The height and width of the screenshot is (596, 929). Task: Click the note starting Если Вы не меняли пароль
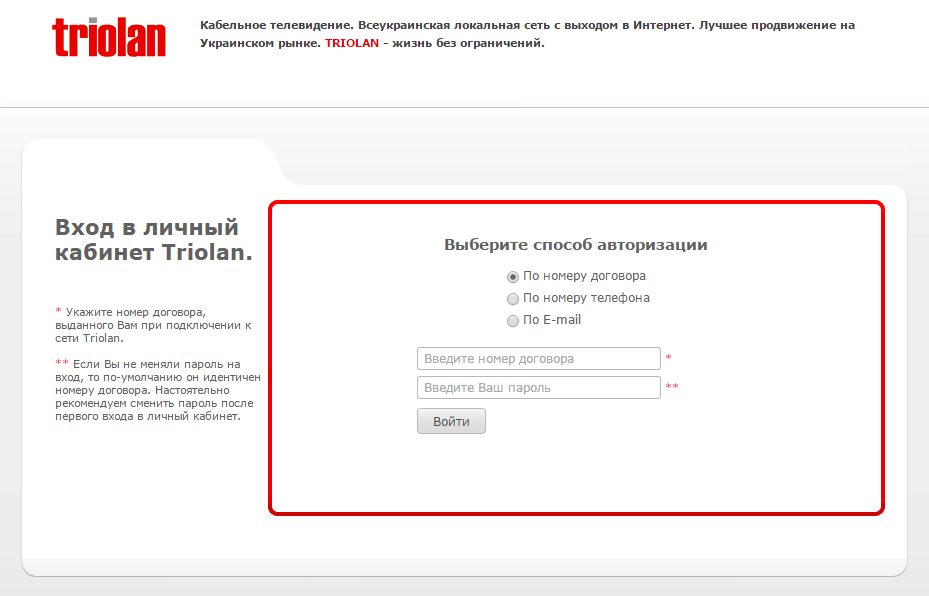(158, 390)
